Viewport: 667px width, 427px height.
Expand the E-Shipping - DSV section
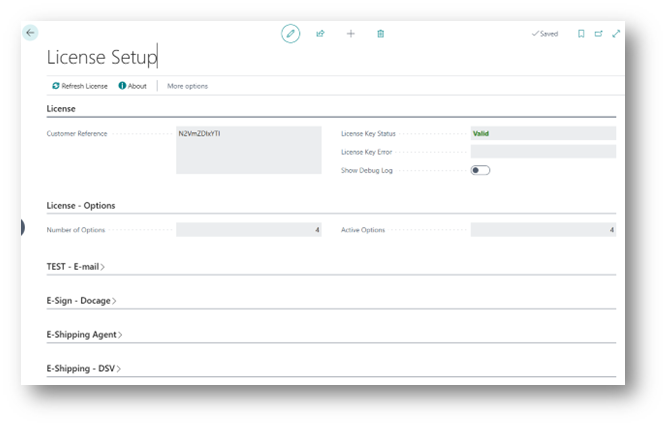(84, 369)
